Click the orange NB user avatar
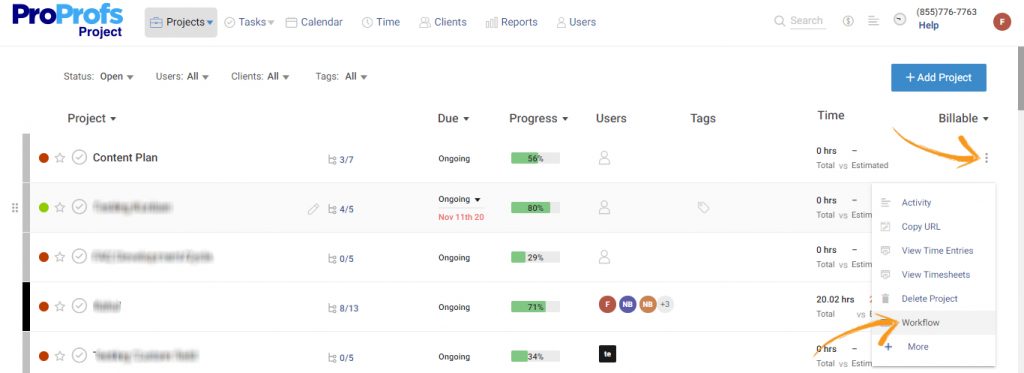 647,304
